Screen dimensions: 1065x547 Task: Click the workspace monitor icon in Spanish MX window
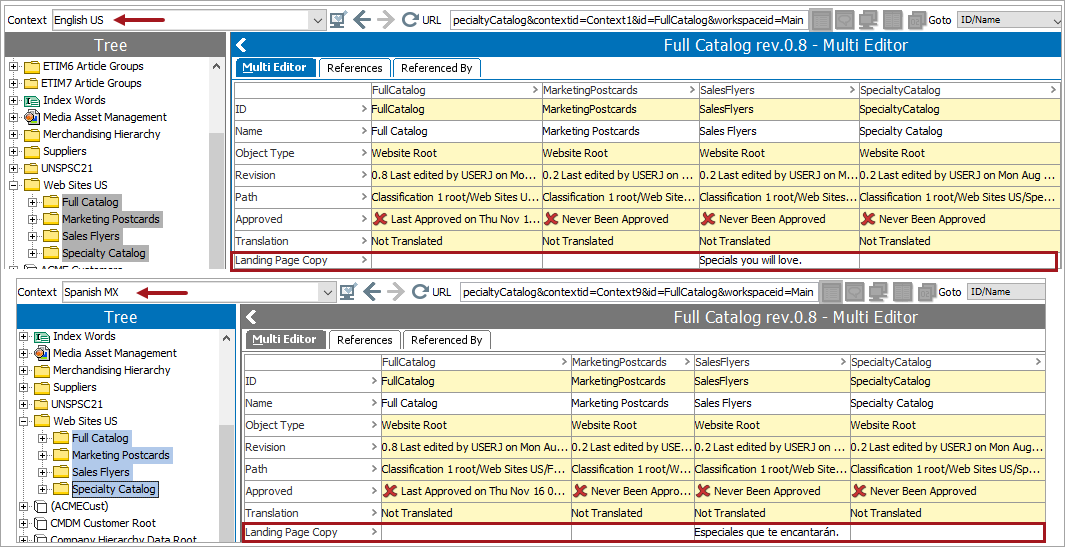coord(348,292)
